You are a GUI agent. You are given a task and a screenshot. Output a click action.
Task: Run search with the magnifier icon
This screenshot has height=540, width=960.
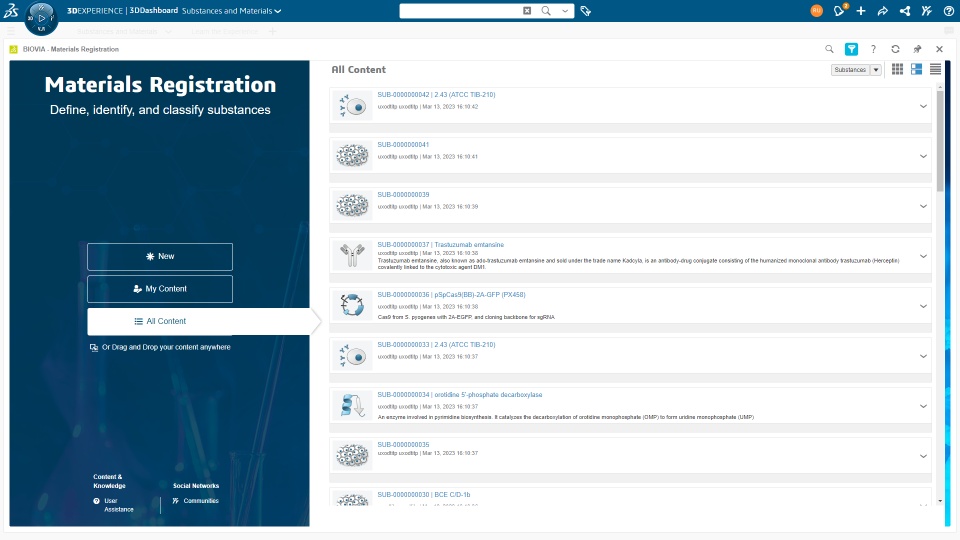546,11
